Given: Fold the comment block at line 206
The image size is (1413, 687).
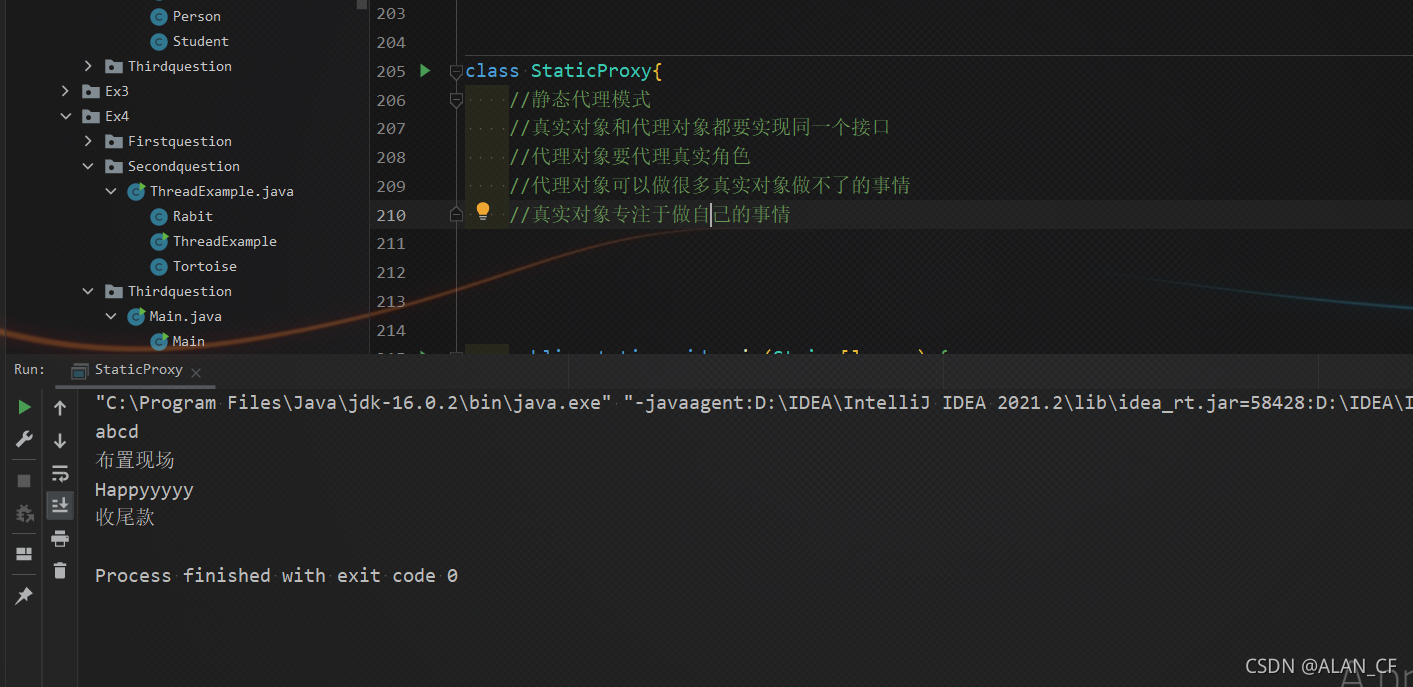Looking at the screenshot, I should point(456,100).
